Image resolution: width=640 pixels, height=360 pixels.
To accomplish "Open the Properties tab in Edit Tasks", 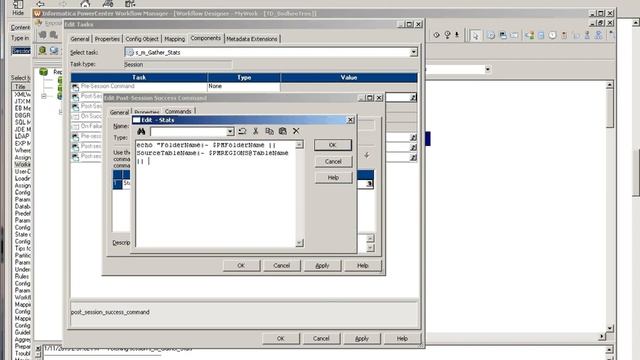I will [x=107, y=39].
